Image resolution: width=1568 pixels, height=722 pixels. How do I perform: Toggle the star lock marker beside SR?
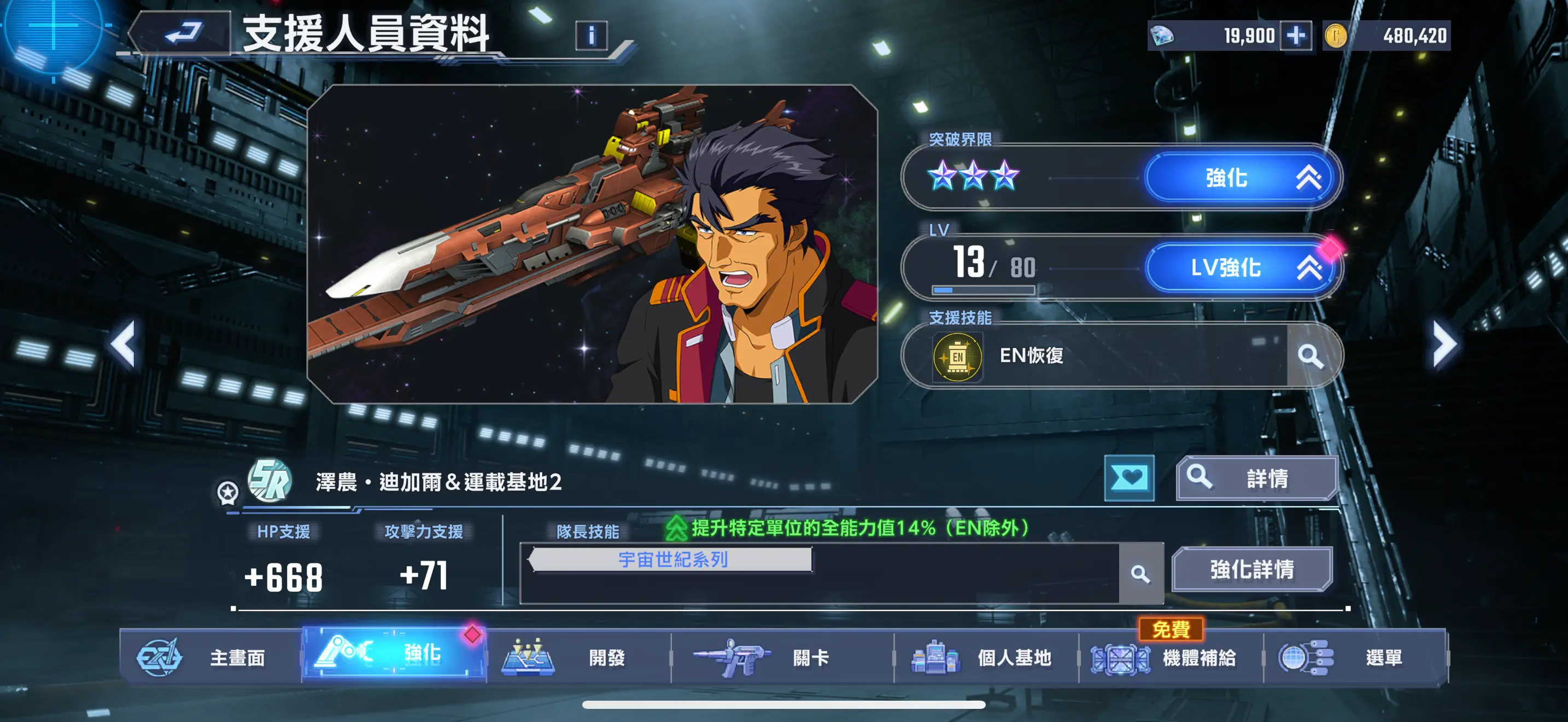[227, 492]
